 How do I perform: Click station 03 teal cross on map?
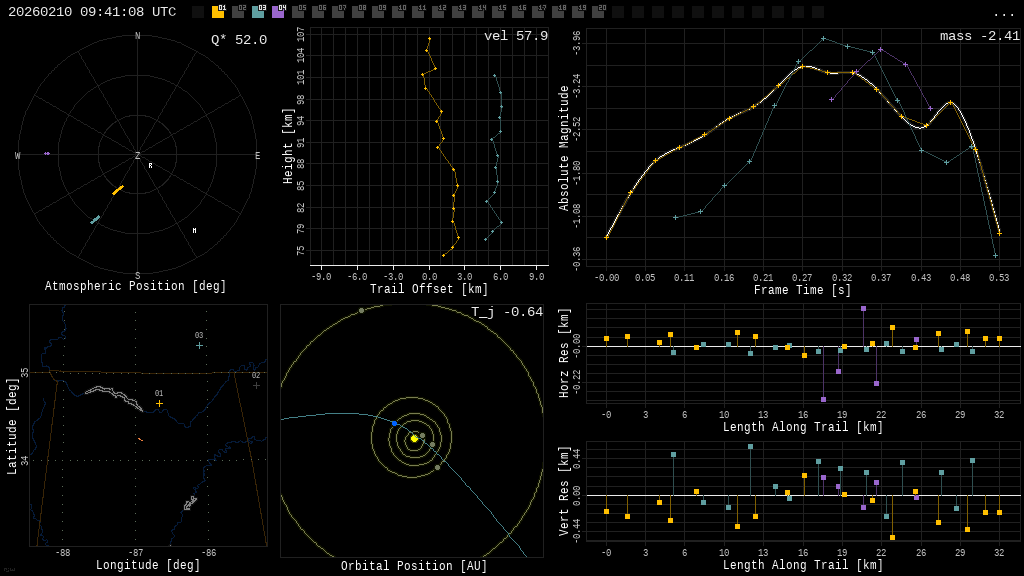[x=199, y=345]
